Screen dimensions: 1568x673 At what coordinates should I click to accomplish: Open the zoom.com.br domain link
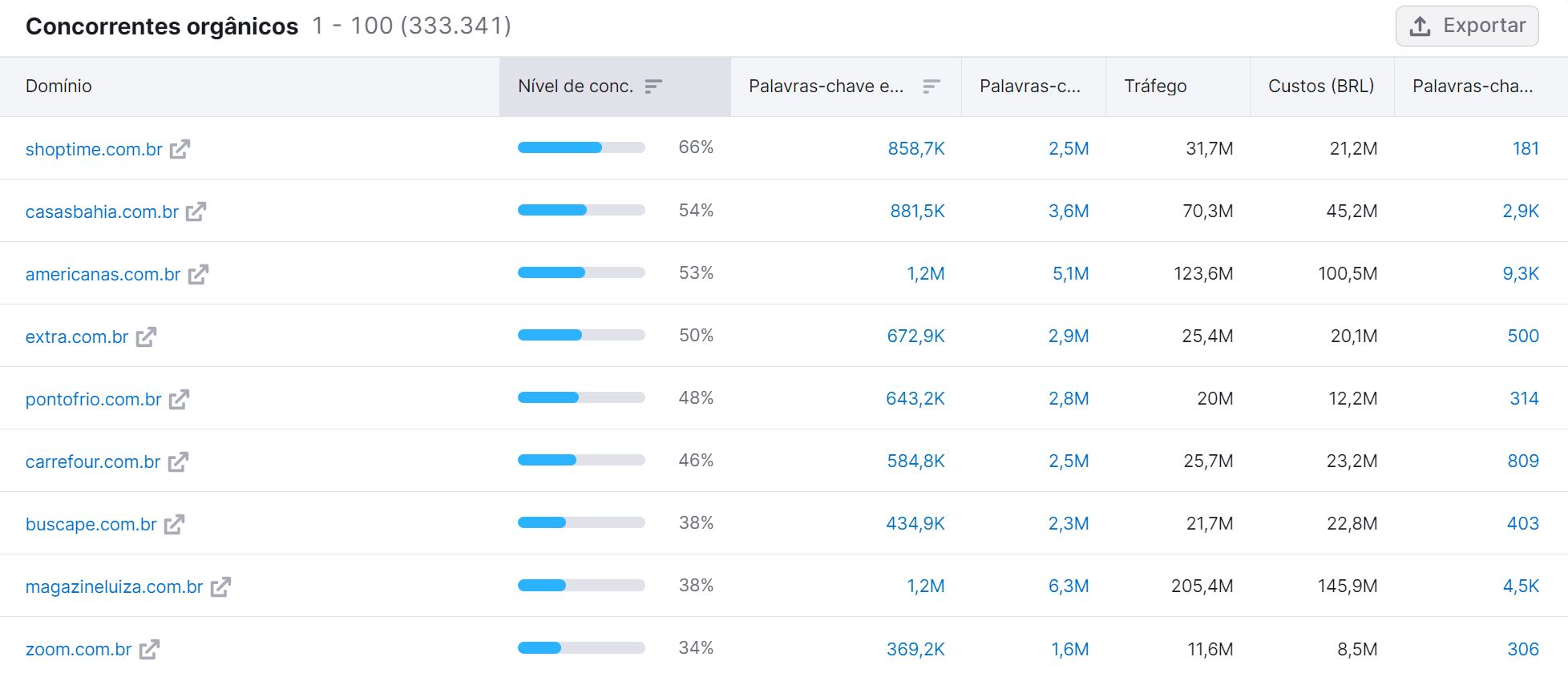[x=79, y=649]
